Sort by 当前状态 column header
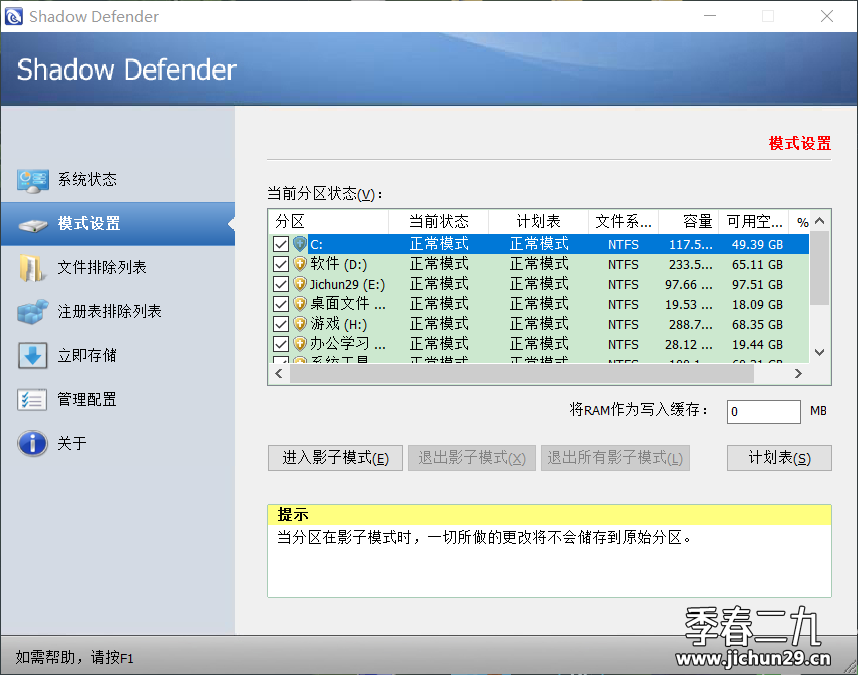 (x=438, y=222)
